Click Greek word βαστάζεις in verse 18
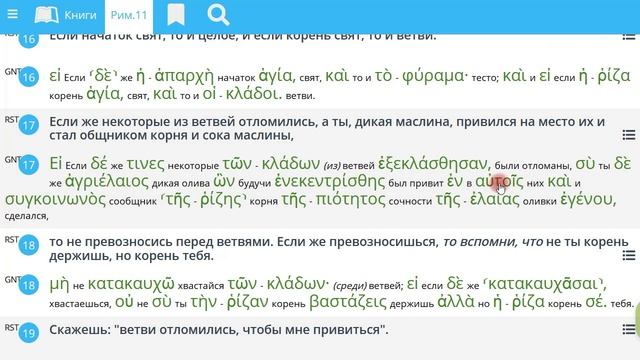 click(348, 302)
